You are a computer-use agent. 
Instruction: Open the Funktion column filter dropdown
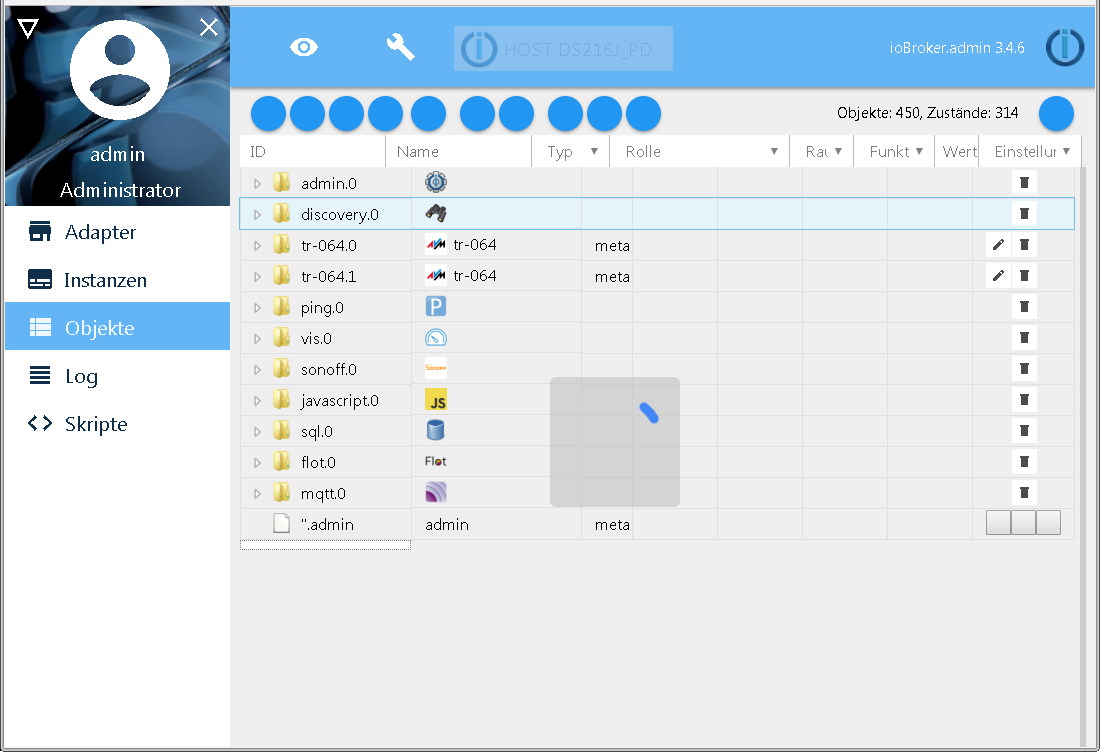(x=919, y=152)
